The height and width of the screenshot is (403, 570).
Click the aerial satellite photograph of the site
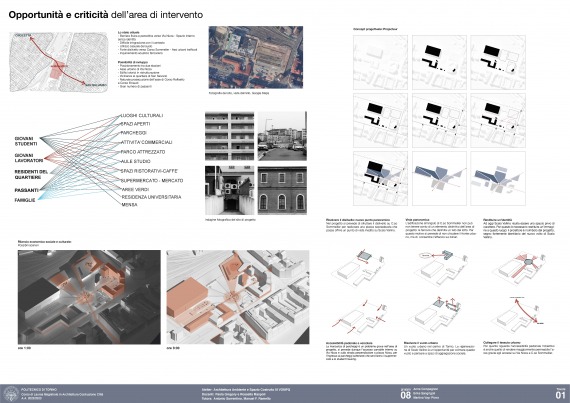[256, 57]
